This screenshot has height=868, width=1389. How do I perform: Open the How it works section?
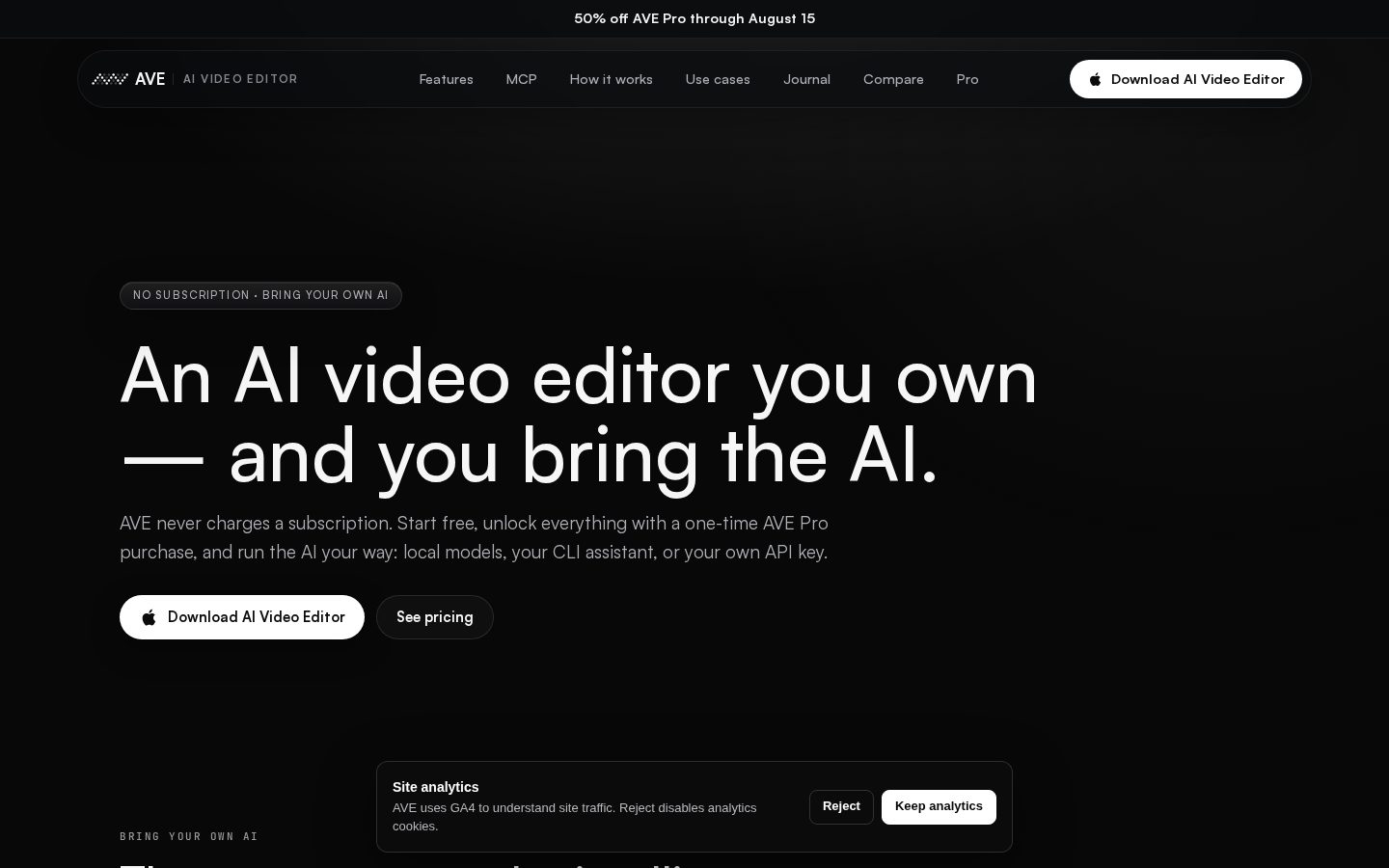pos(611,79)
